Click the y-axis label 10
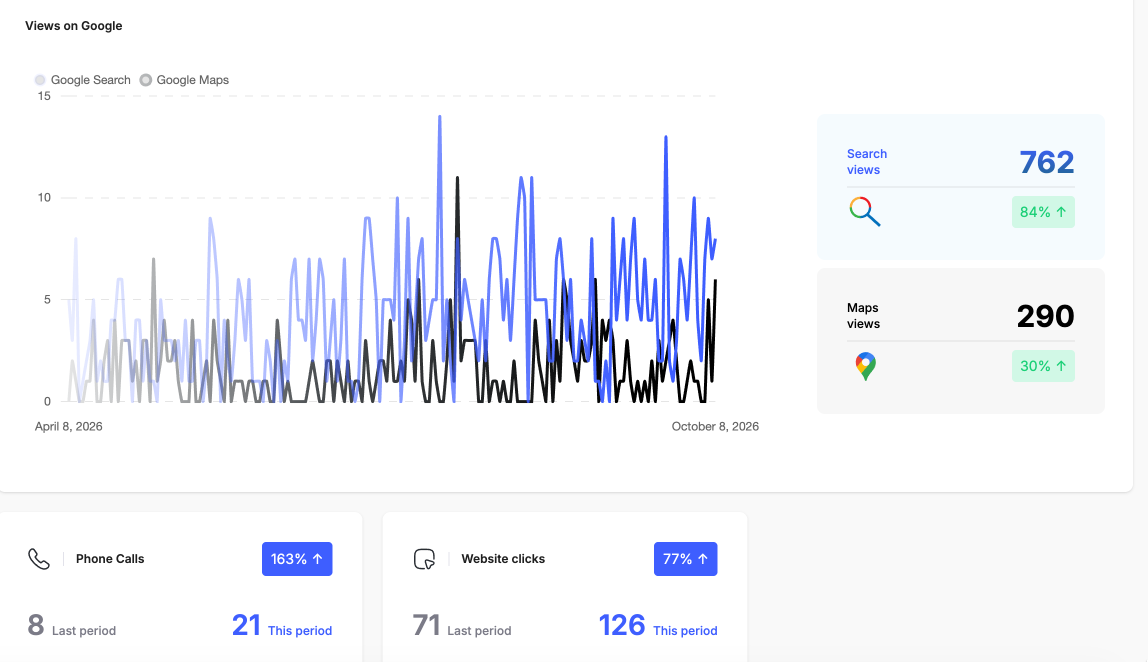This screenshot has width=1148, height=662. click(45, 198)
